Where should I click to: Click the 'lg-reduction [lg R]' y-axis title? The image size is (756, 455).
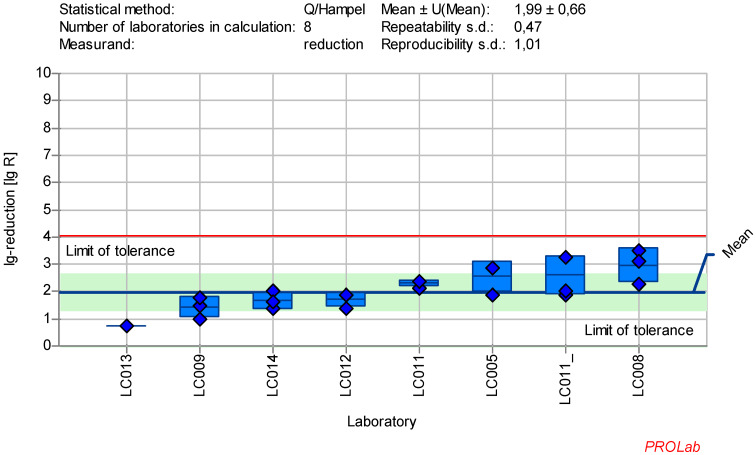coord(10,209)
